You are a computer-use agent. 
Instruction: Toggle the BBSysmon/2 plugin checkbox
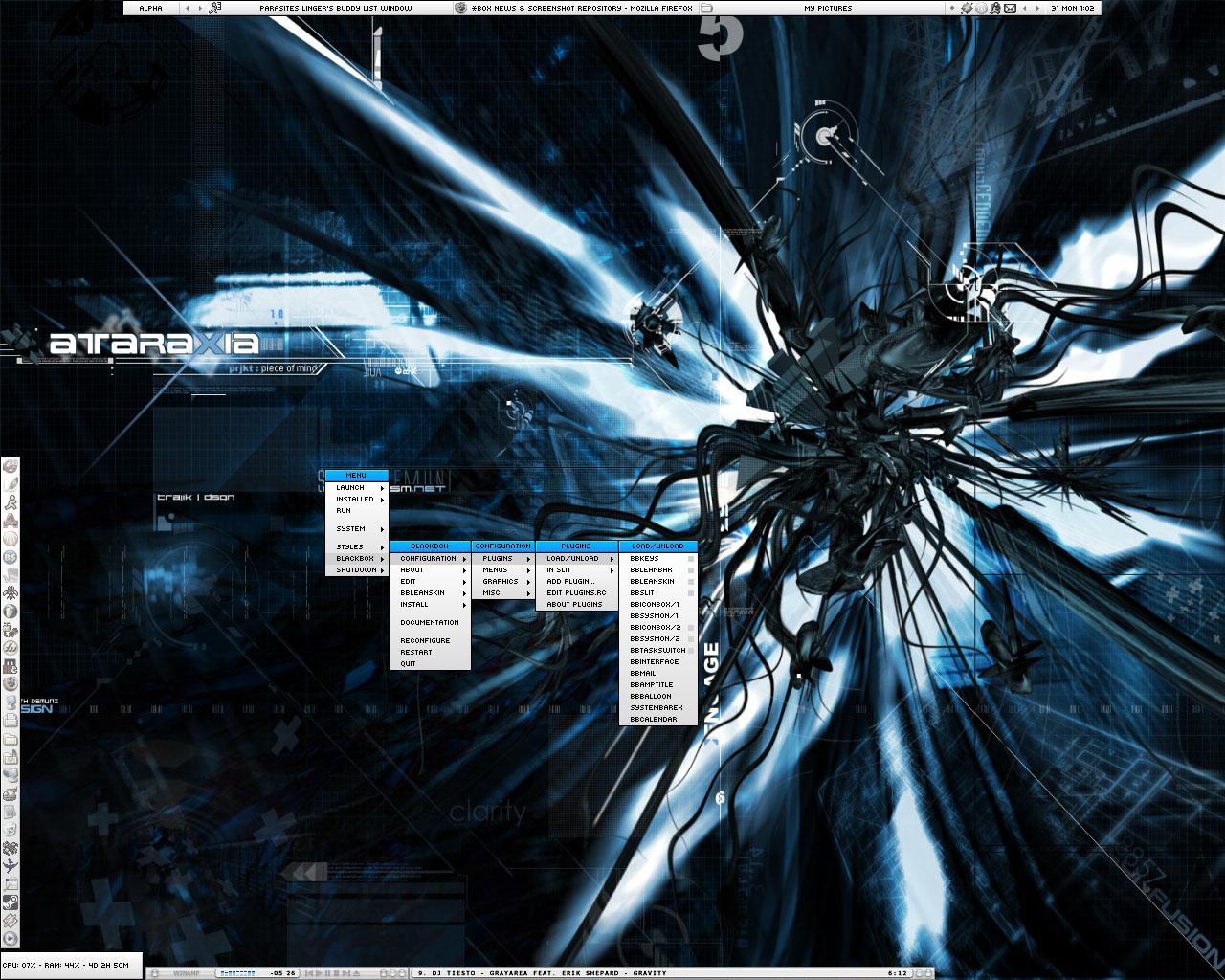click(690, 639)
